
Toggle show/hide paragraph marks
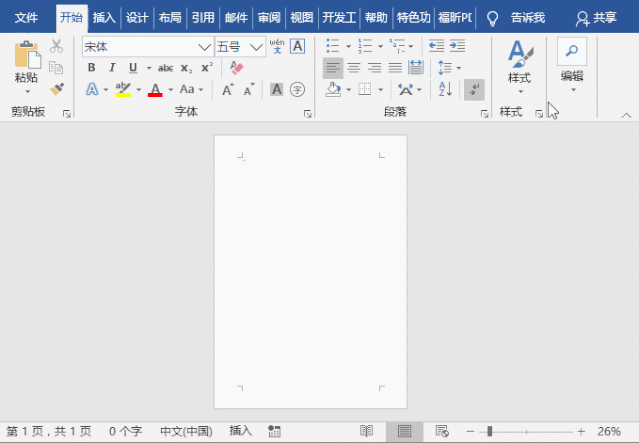[x=474, y=89]
